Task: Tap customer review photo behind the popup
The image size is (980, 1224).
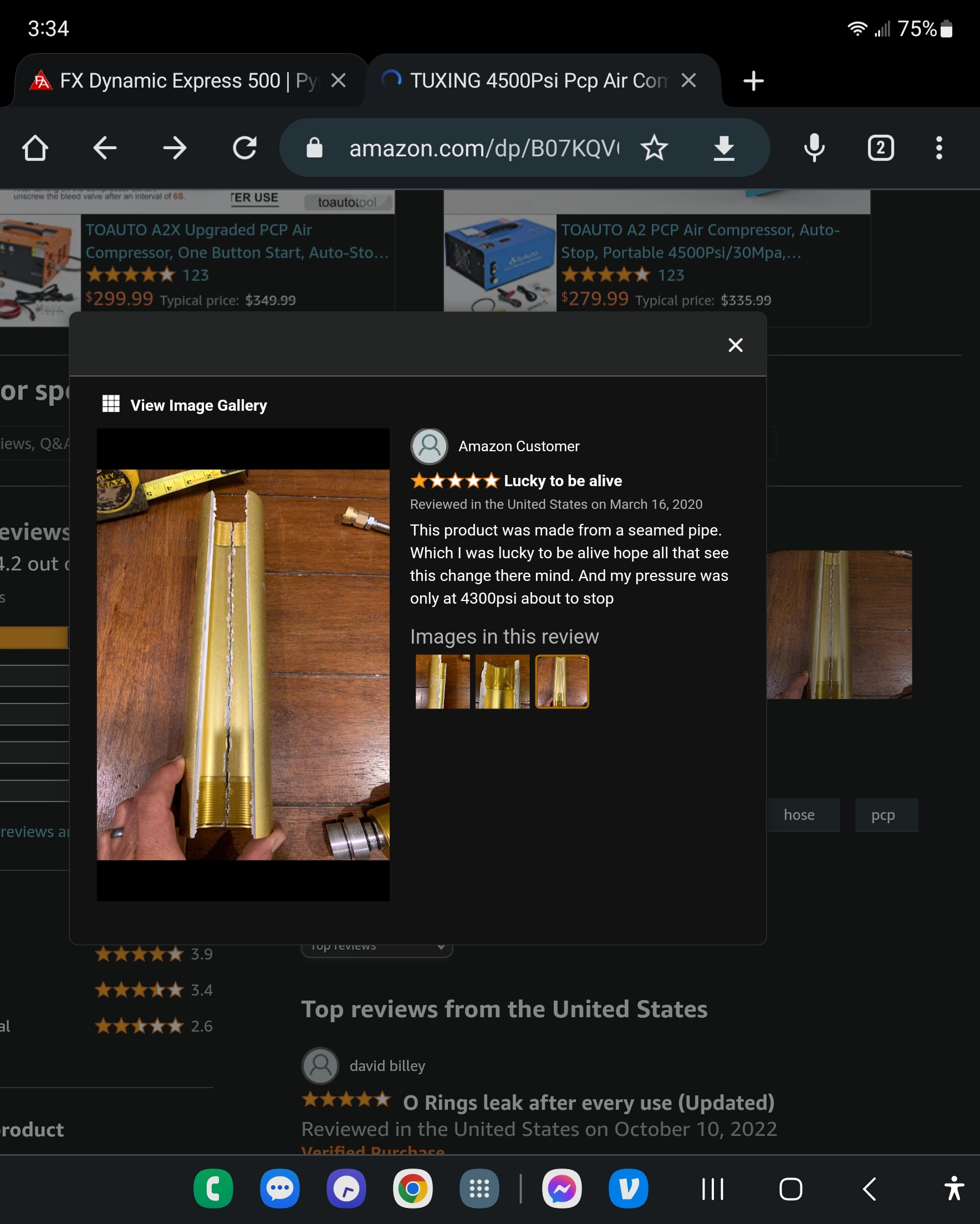Action: coord(839,625)
